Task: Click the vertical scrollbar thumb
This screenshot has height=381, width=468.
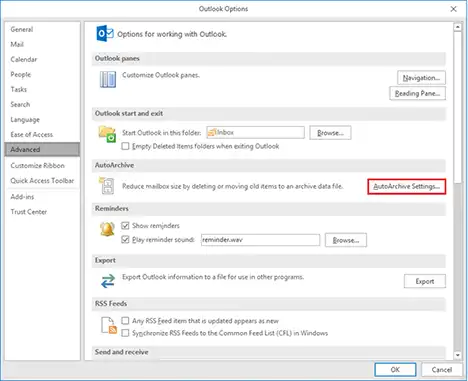Action: point(457,107)
